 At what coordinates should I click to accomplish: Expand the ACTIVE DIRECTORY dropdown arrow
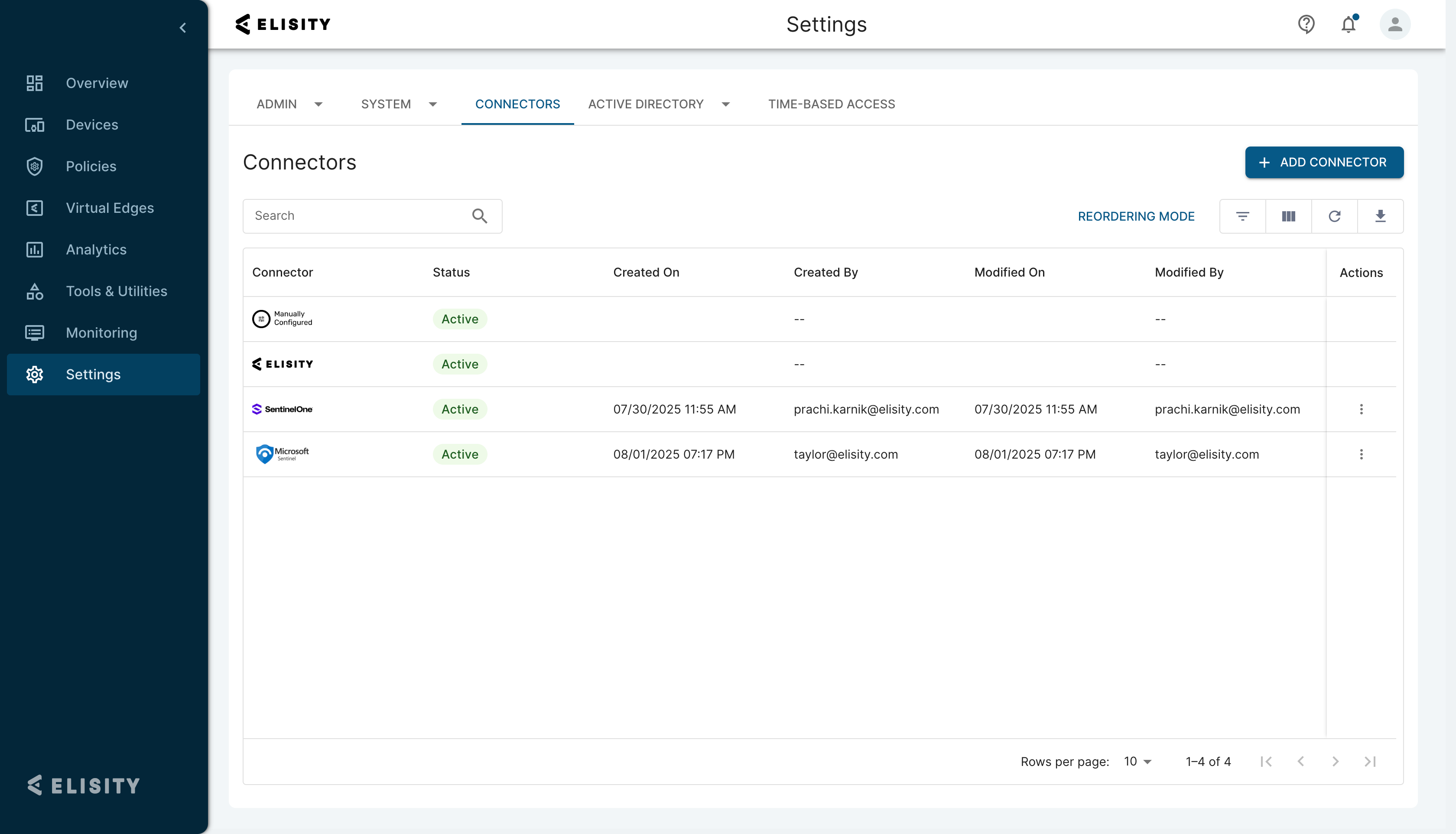pyautogui.click(x=725, y=104)
